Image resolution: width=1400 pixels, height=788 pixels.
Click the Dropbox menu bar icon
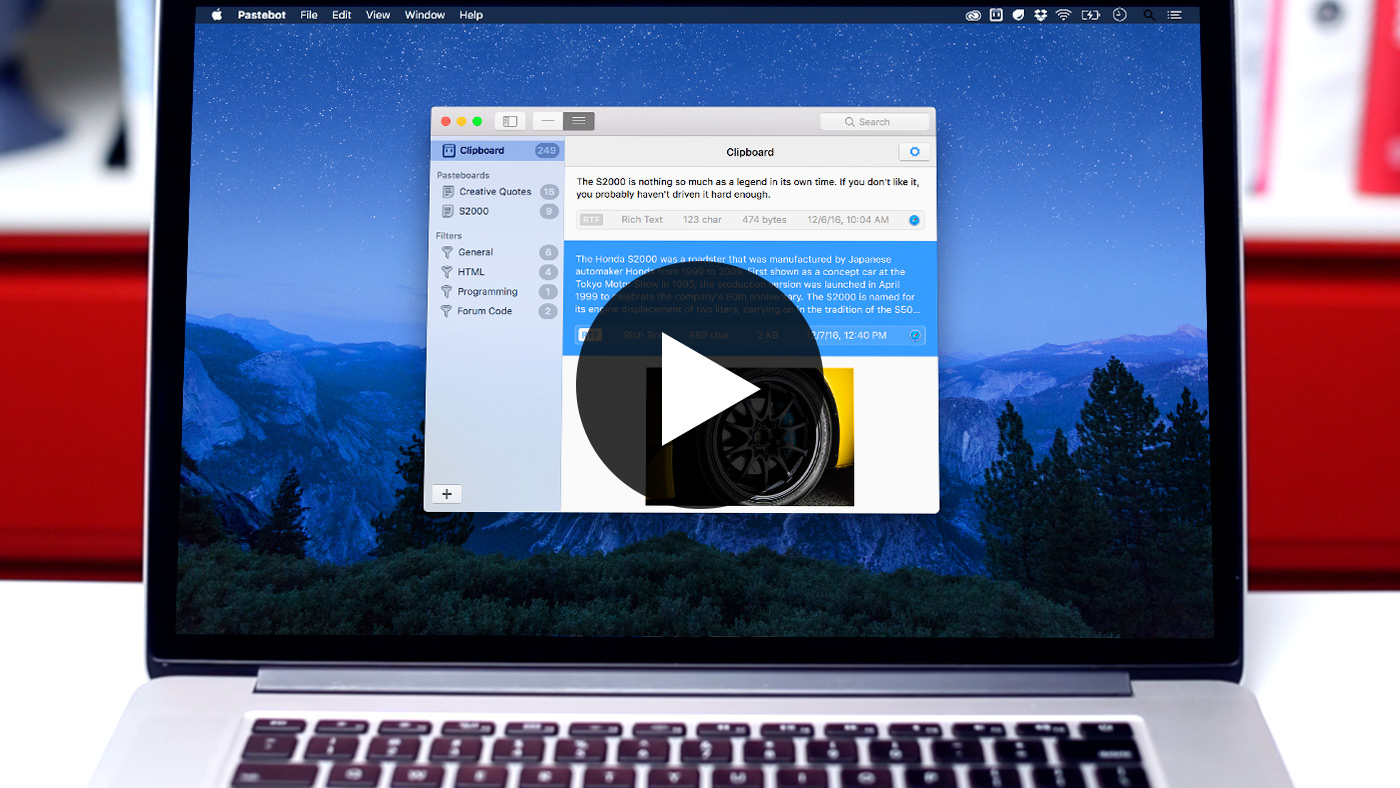pyautogui.click(x=1041, y=15)
